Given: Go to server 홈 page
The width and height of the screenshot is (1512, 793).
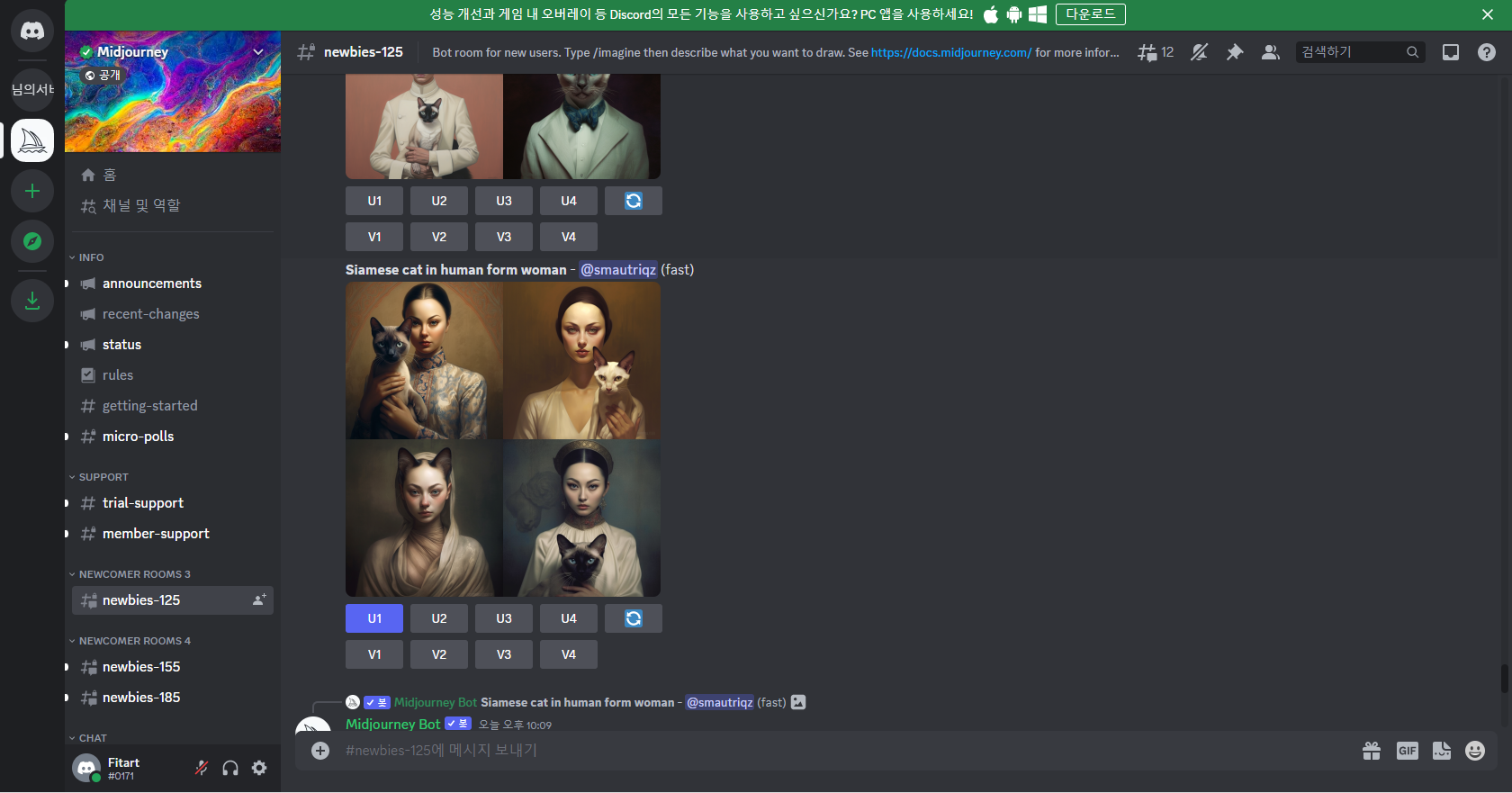Looking at the screenshot, I should tap(173, 175).
